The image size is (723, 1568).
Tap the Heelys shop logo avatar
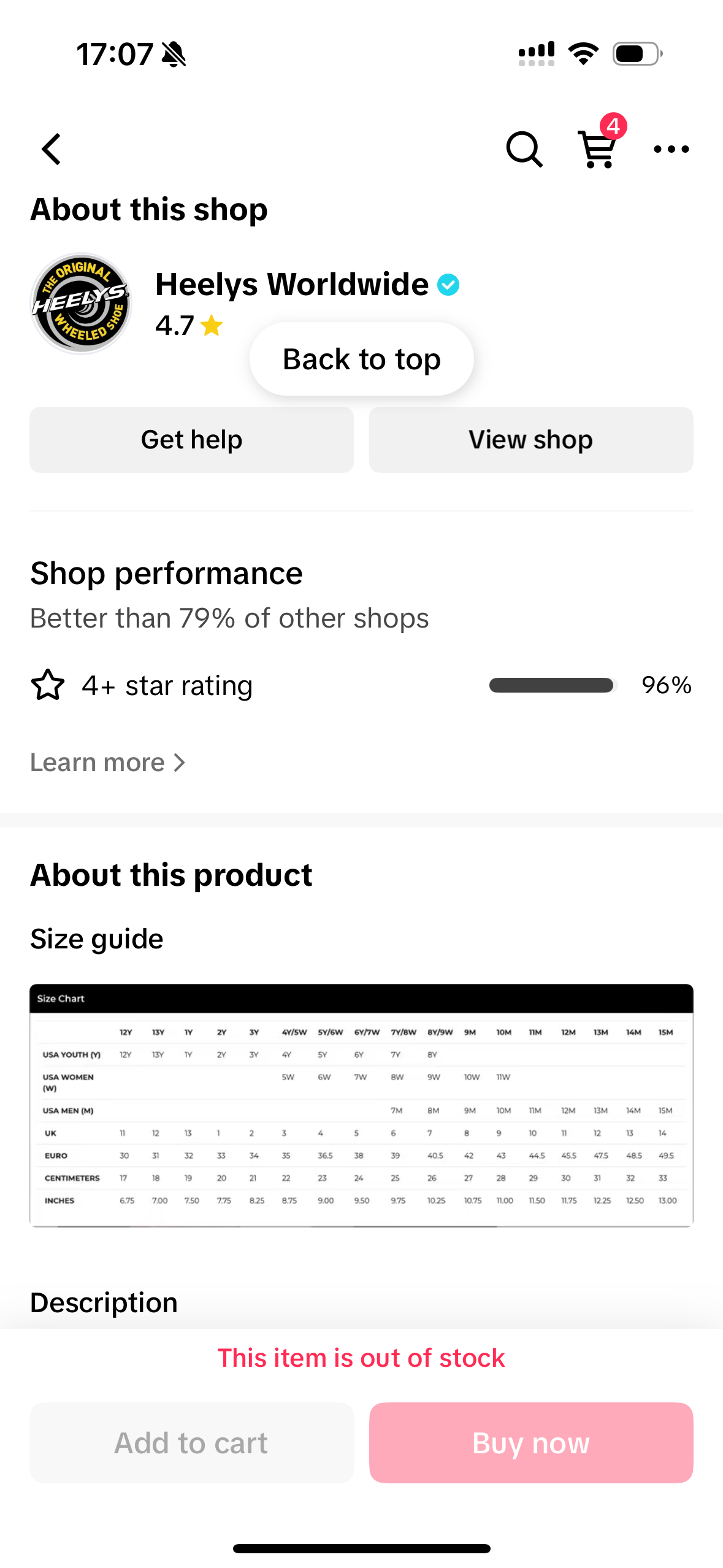[81, 304]
